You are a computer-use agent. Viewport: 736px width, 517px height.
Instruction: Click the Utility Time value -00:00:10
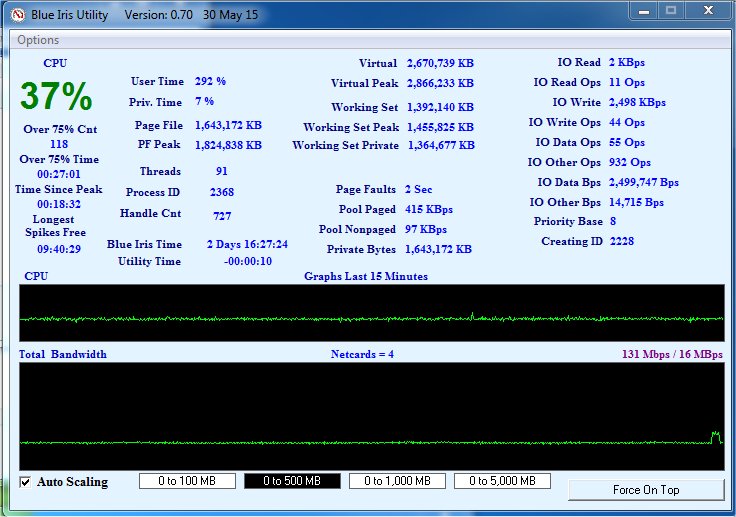(248, 262)
